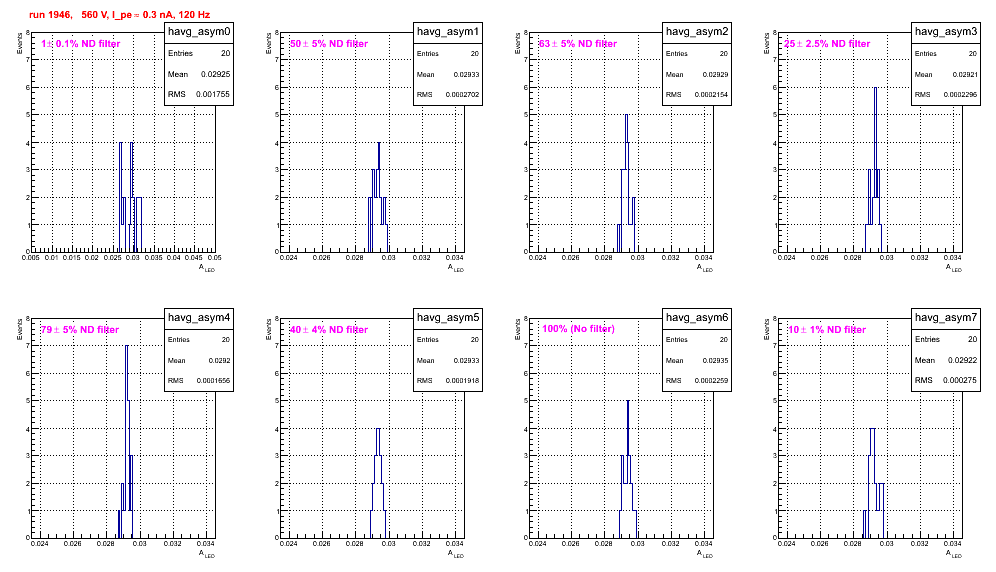Click RMS 0.0002296 in havg_asym3 box
The width and height of the screenshot is (996, 572).
(946, 94)
